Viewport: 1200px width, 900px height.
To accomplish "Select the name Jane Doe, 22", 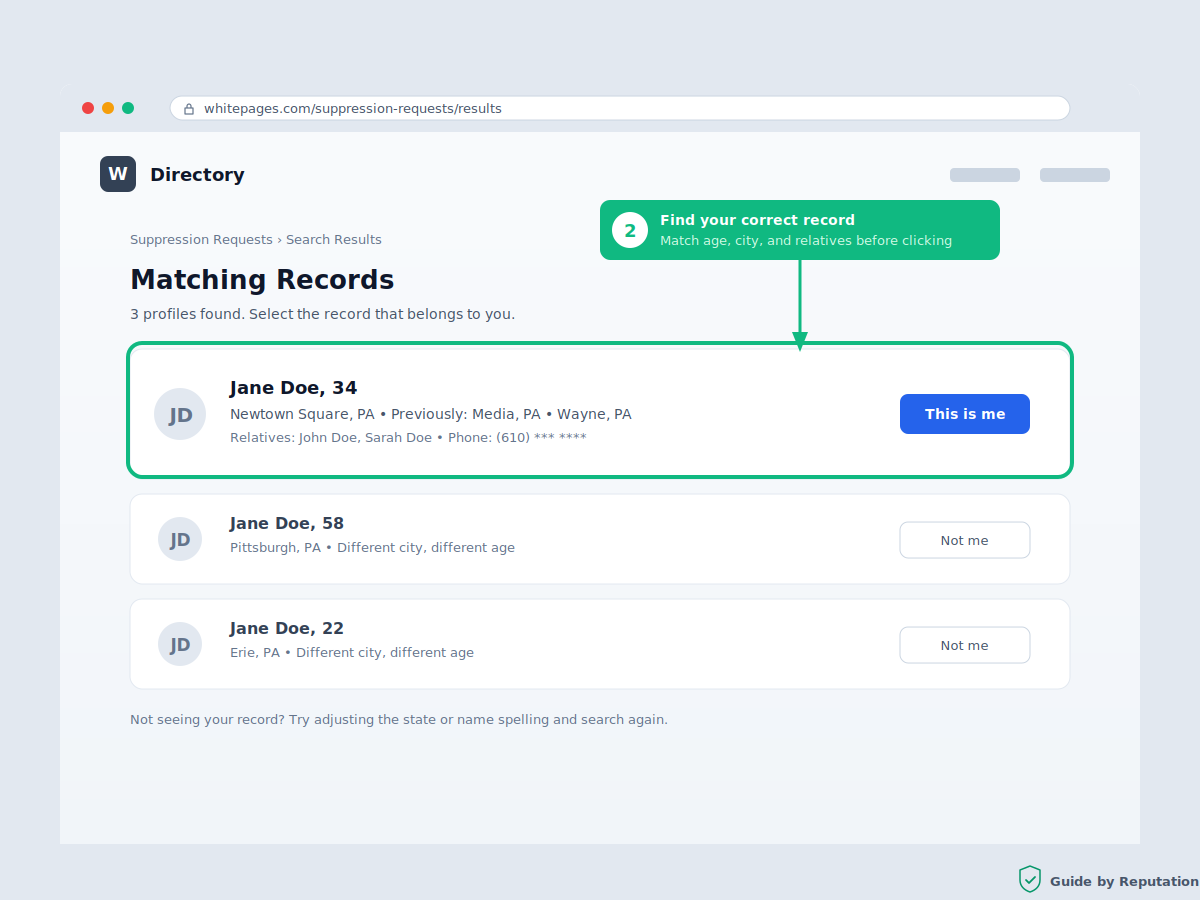I will point(287,628).
